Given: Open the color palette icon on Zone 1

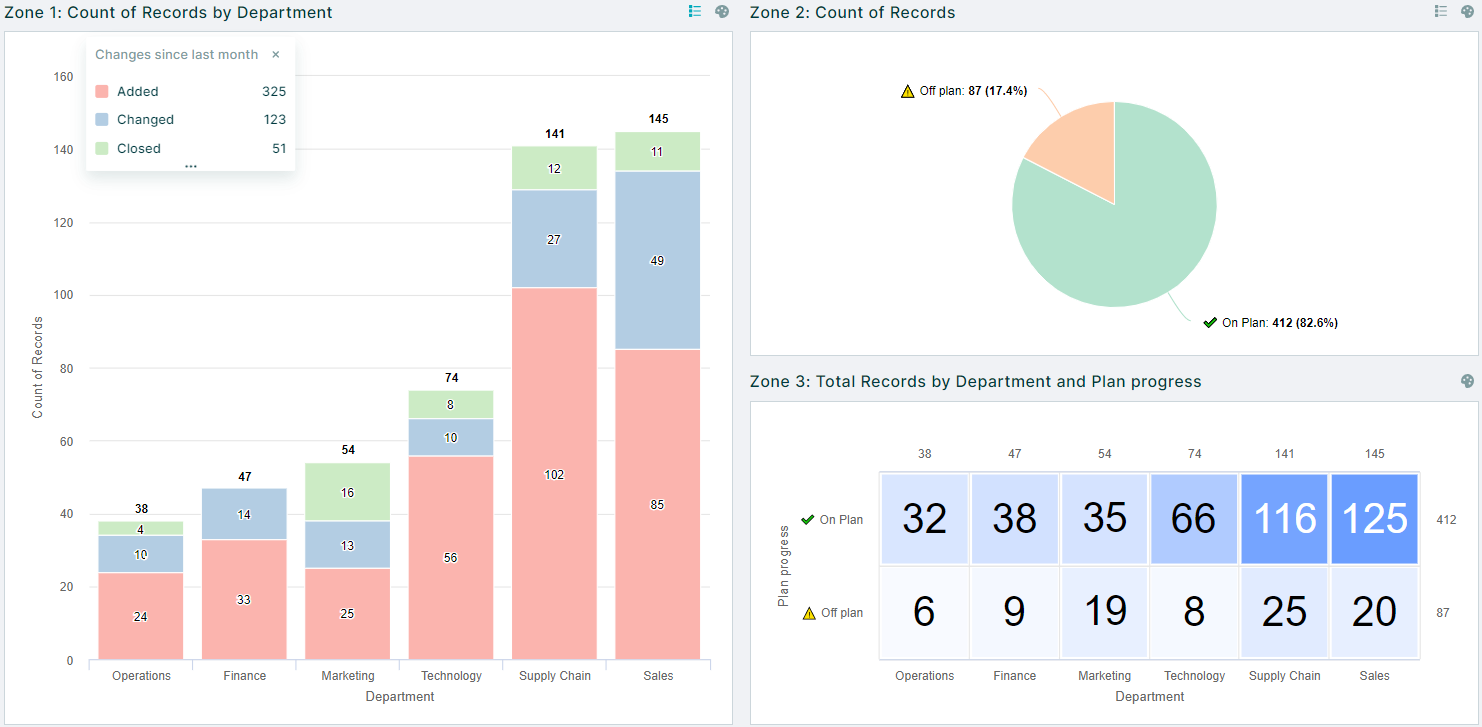Looking at the screenshot, I should pyautogui.click(x=722, y=12).
